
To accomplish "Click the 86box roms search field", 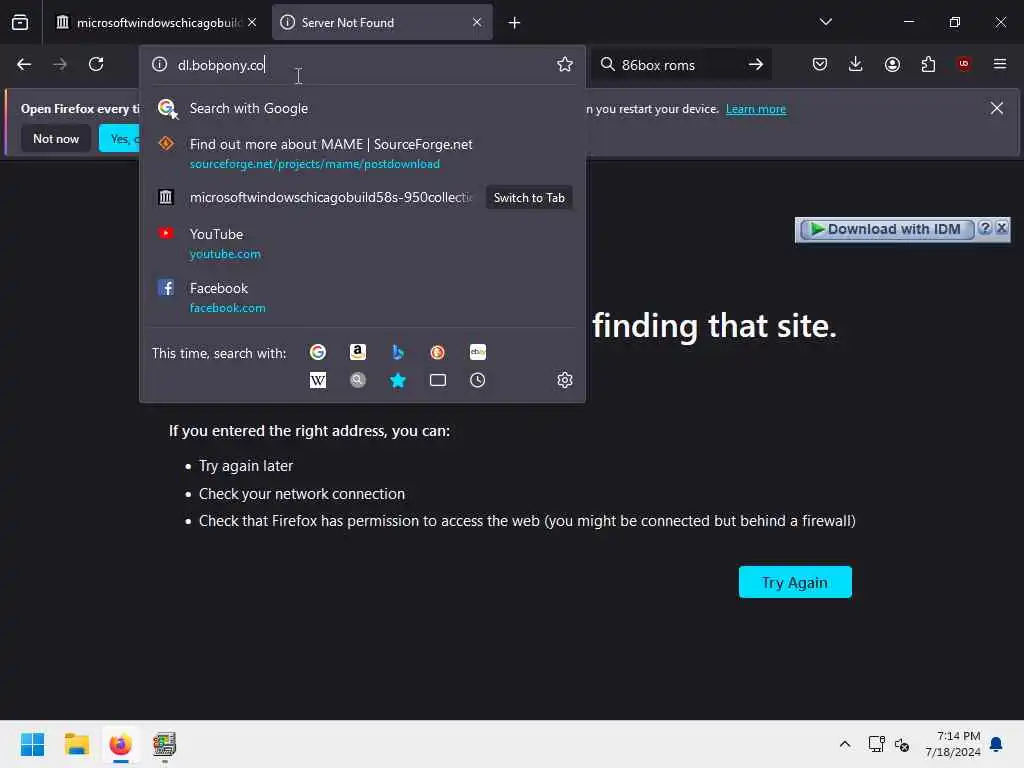I will (680, 64).
